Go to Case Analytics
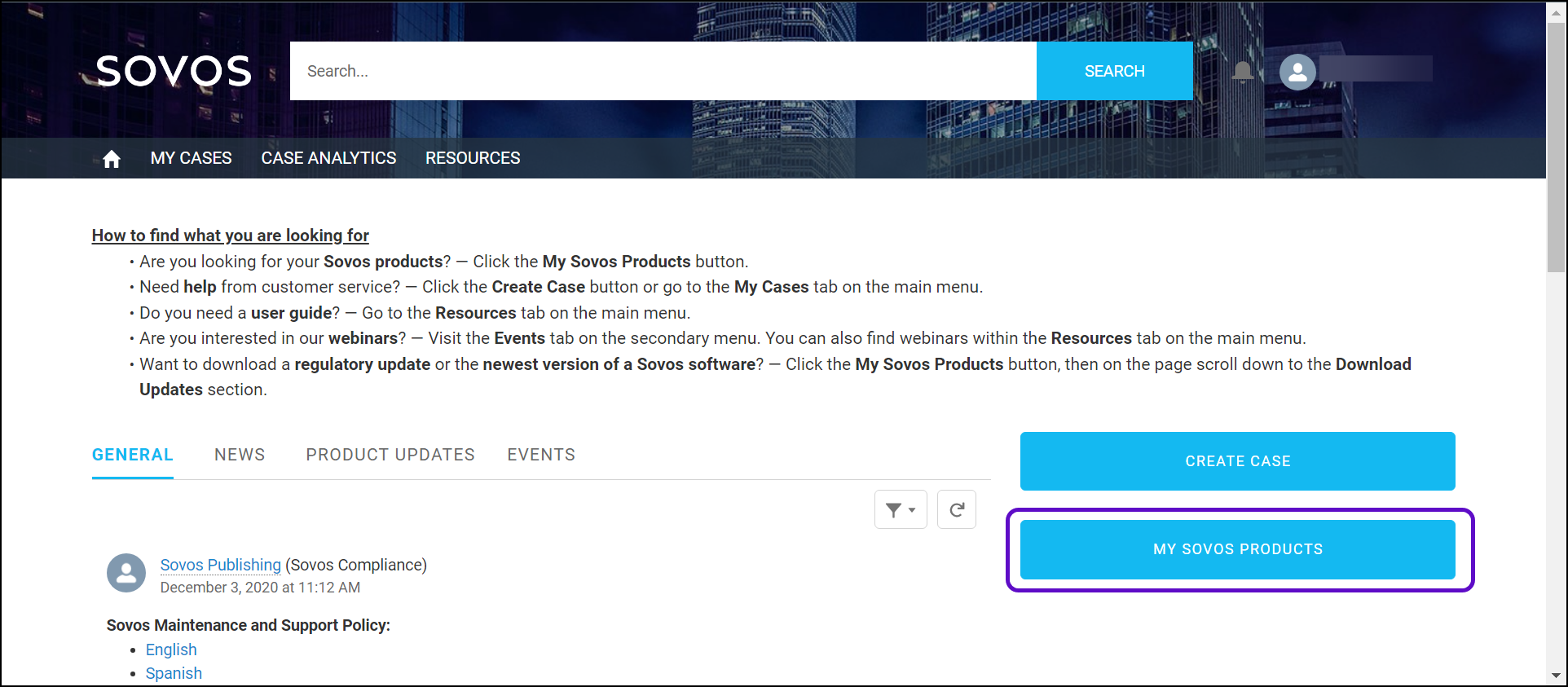1568x687 pixels. (328, 158)
